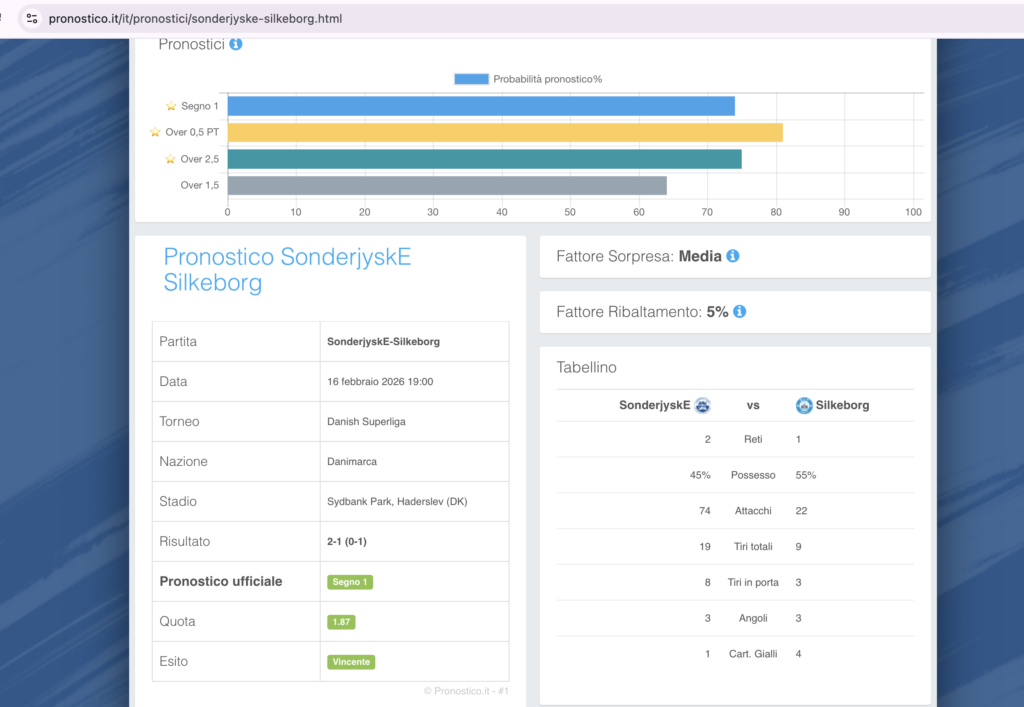Click the Fattore Ribaltamento info icon

click(739, 312)
